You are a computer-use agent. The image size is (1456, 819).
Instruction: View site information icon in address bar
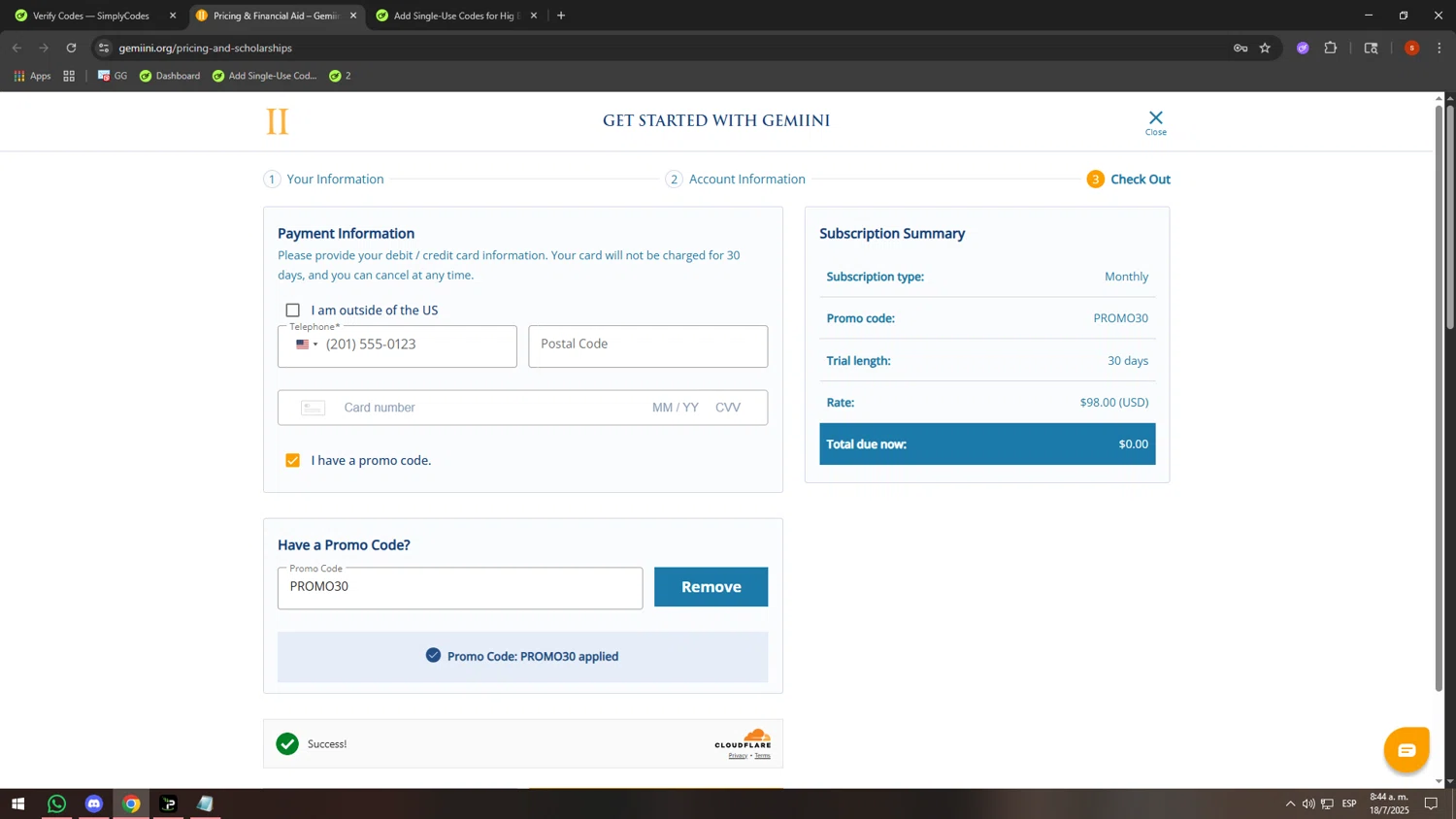tap(104, 48)
